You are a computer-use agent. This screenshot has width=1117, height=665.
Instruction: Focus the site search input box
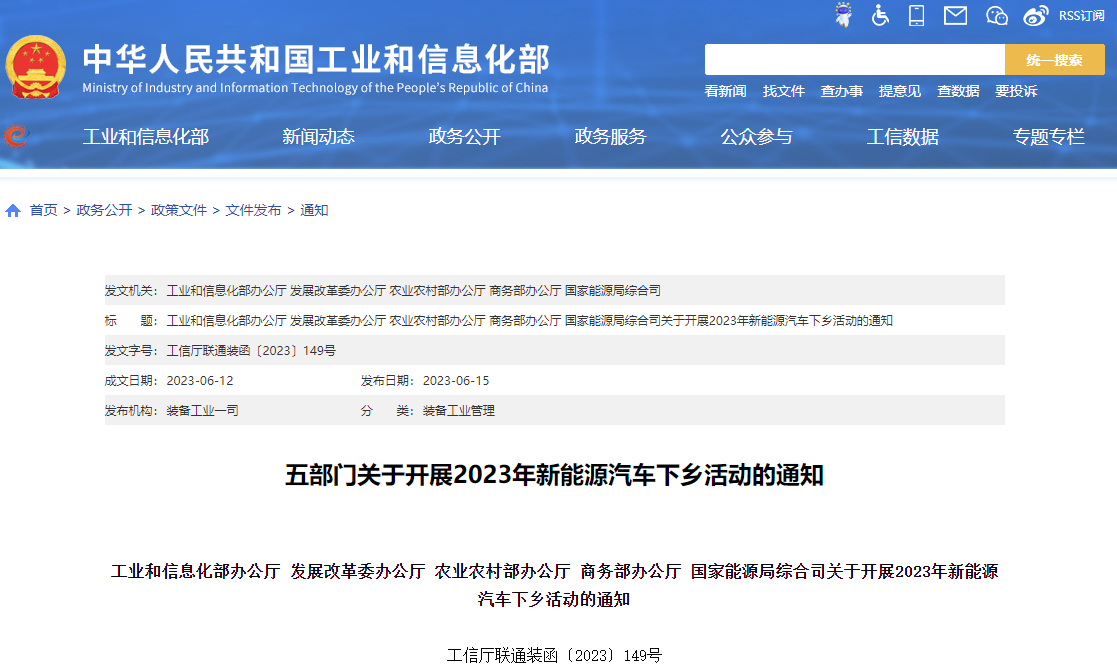coord(855,60)
